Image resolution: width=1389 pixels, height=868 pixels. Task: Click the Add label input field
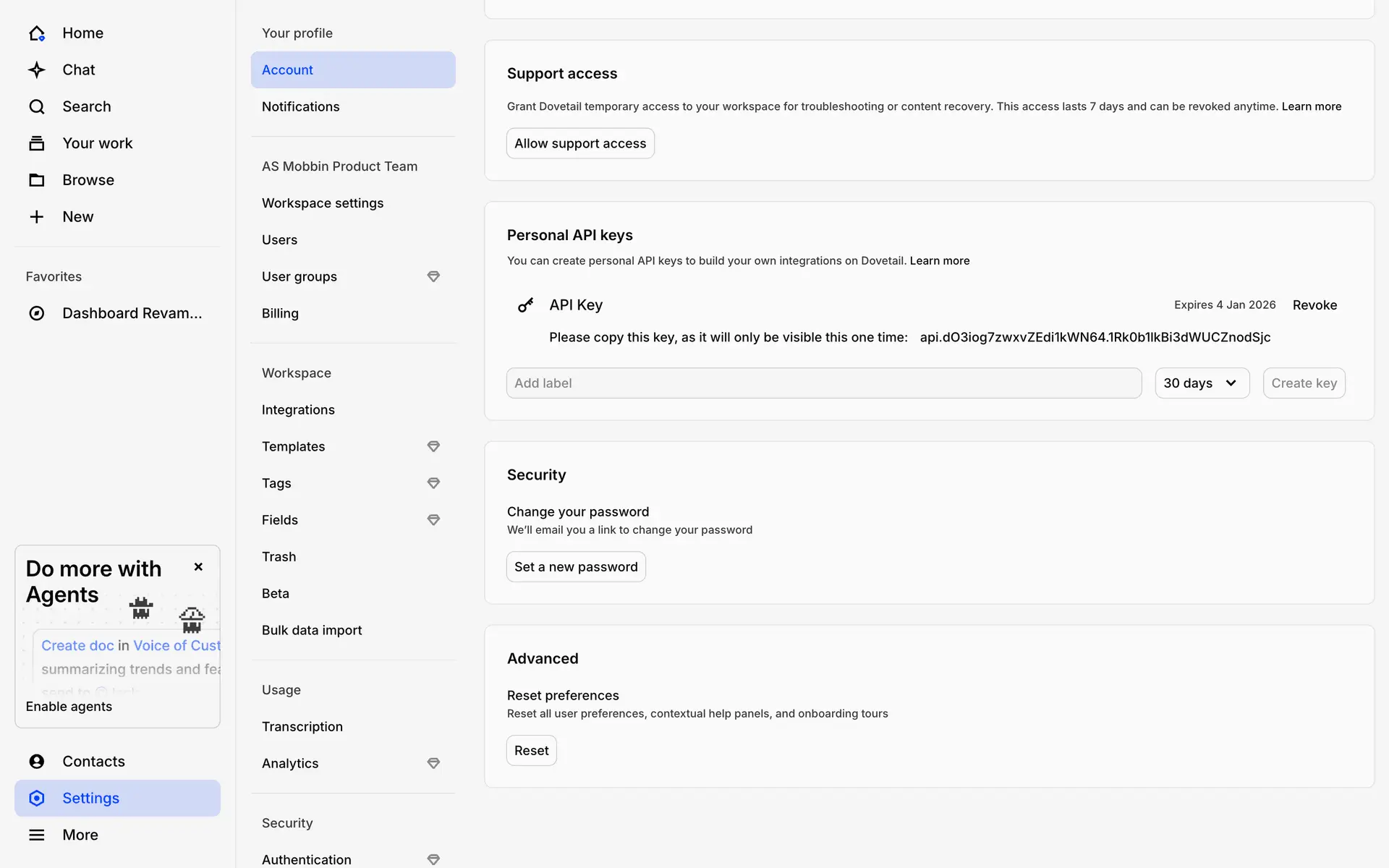(823, 383)
